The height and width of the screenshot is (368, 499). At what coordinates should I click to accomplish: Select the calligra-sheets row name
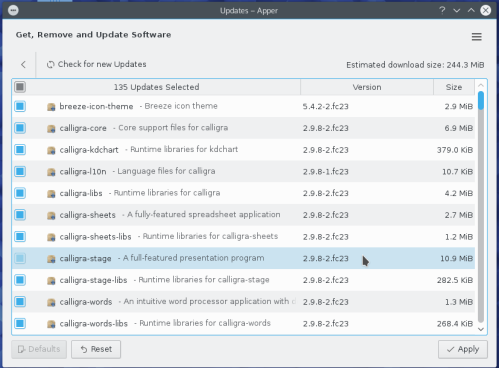click(x=88, y=215)
